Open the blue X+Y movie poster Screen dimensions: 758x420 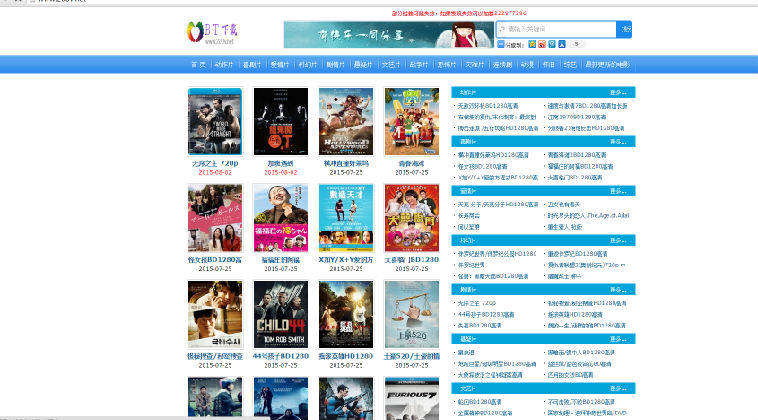coord(346,217)
